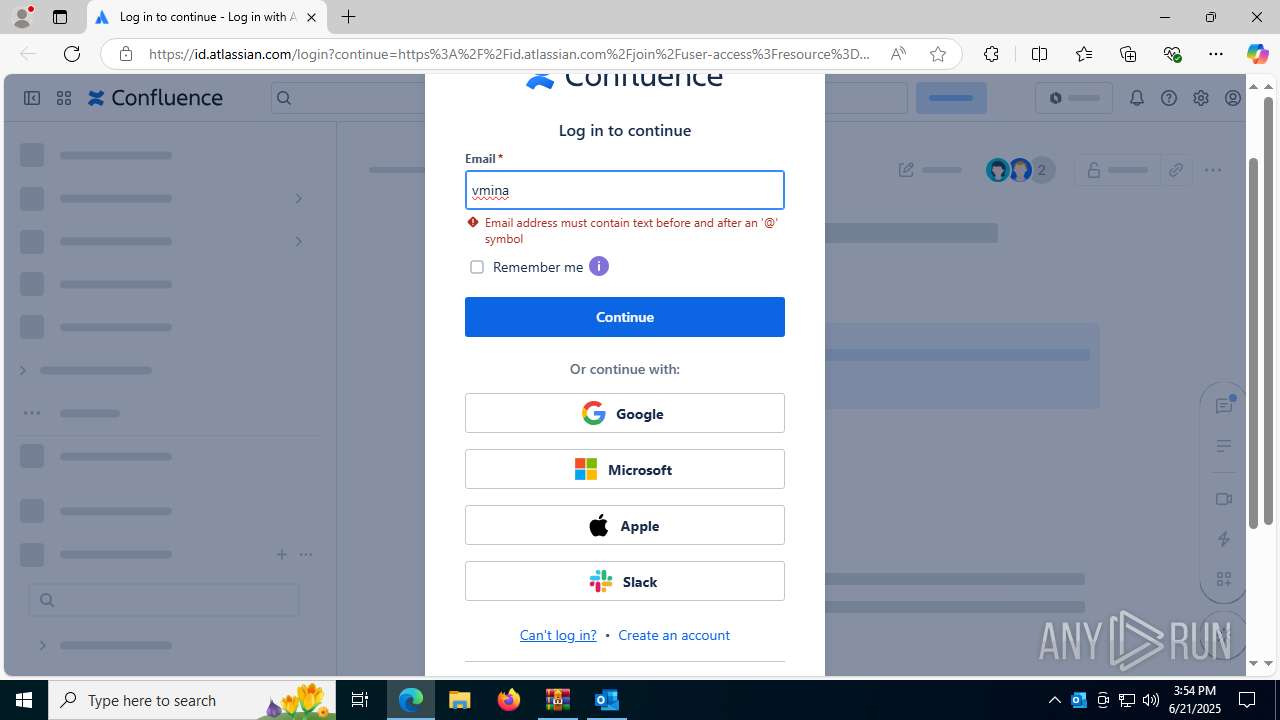This screenshot has height=720, width=1280.
Task: Close the Log in to continue tab
Action: tap(311, 17)
